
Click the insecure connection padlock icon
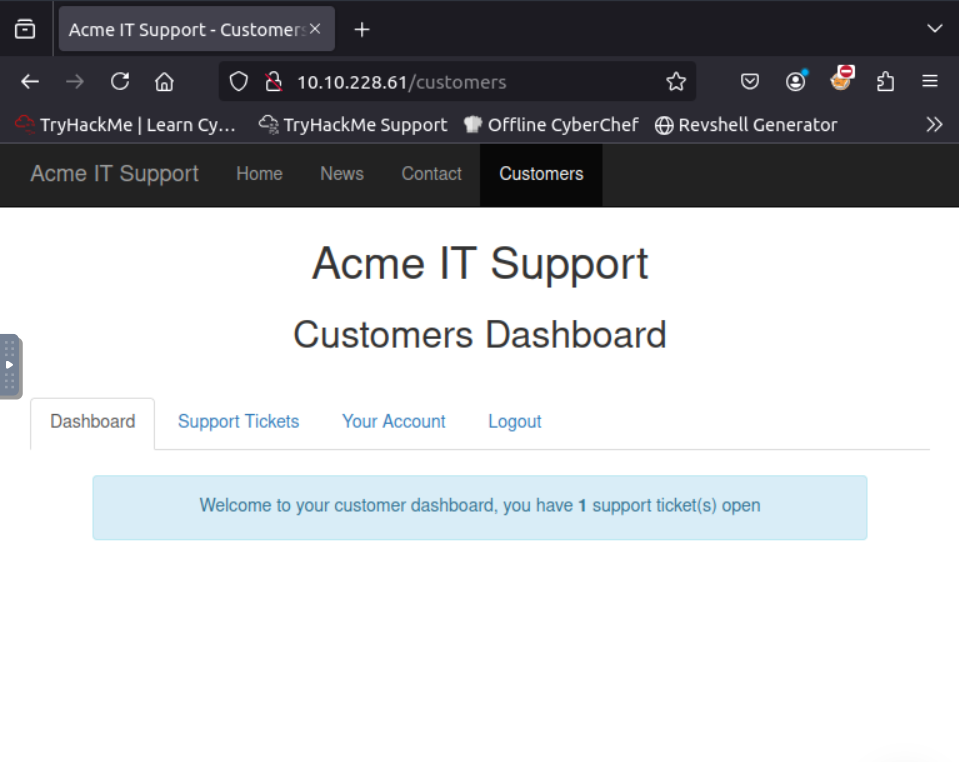(x=273, y=82)
